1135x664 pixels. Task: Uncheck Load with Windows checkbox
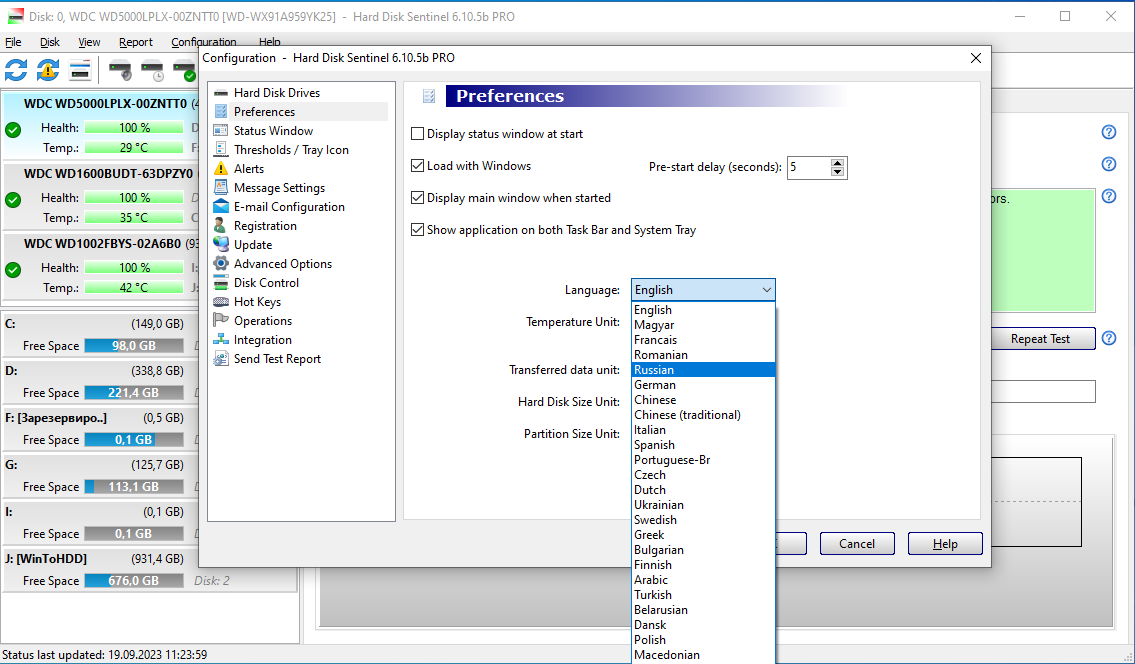(x=417, y=166)
